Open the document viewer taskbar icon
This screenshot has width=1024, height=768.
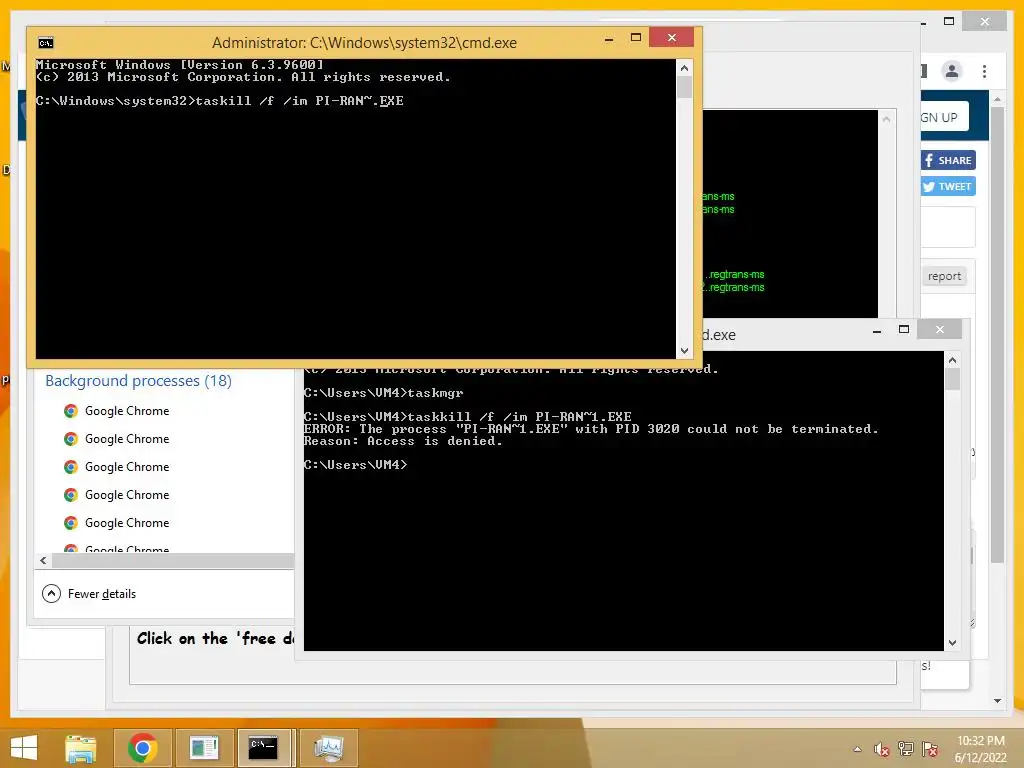pyautogui.click(x=204, y=748)
